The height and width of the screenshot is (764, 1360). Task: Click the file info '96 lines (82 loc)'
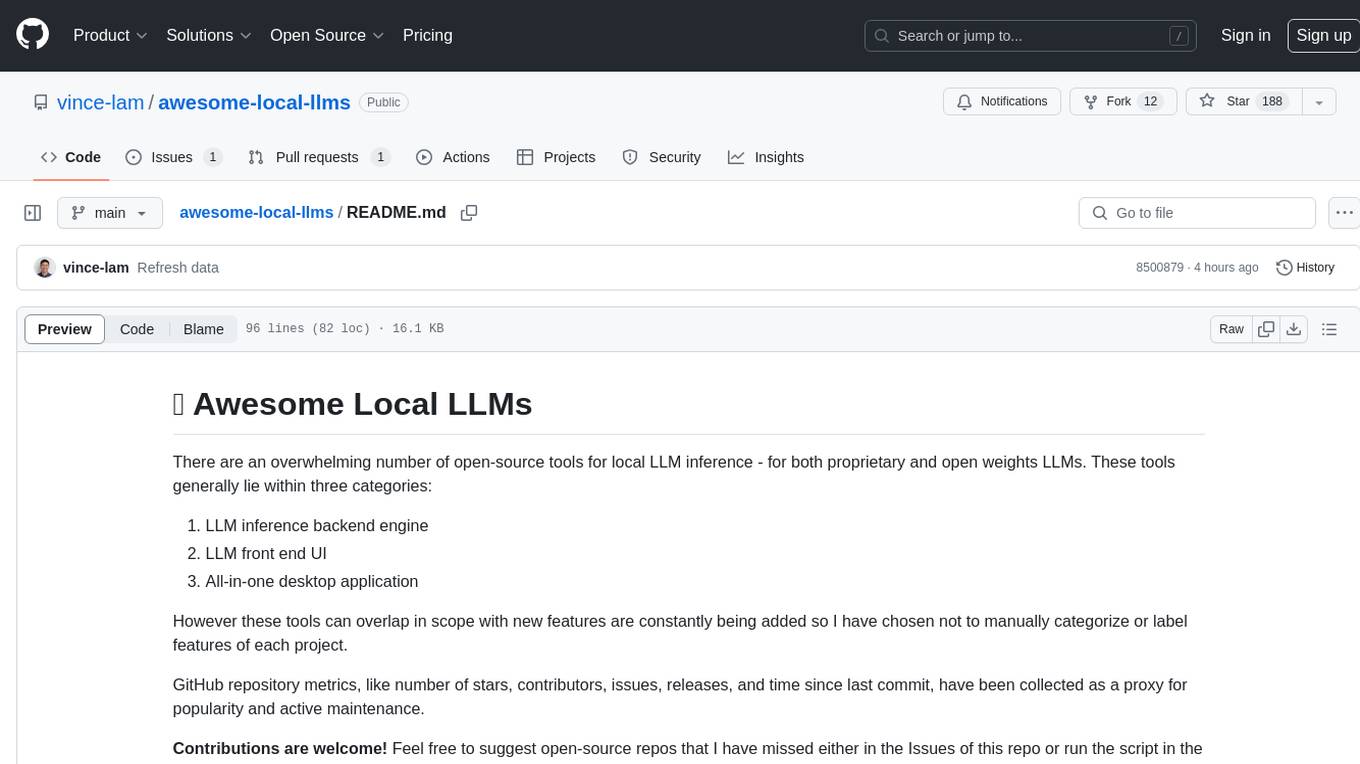tap(308, 329)
